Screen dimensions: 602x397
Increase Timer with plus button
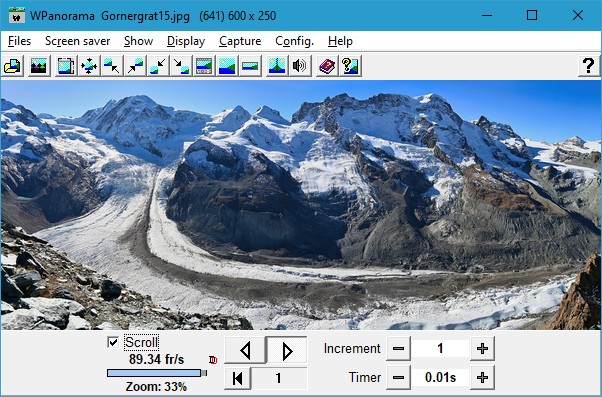[482, 377]
